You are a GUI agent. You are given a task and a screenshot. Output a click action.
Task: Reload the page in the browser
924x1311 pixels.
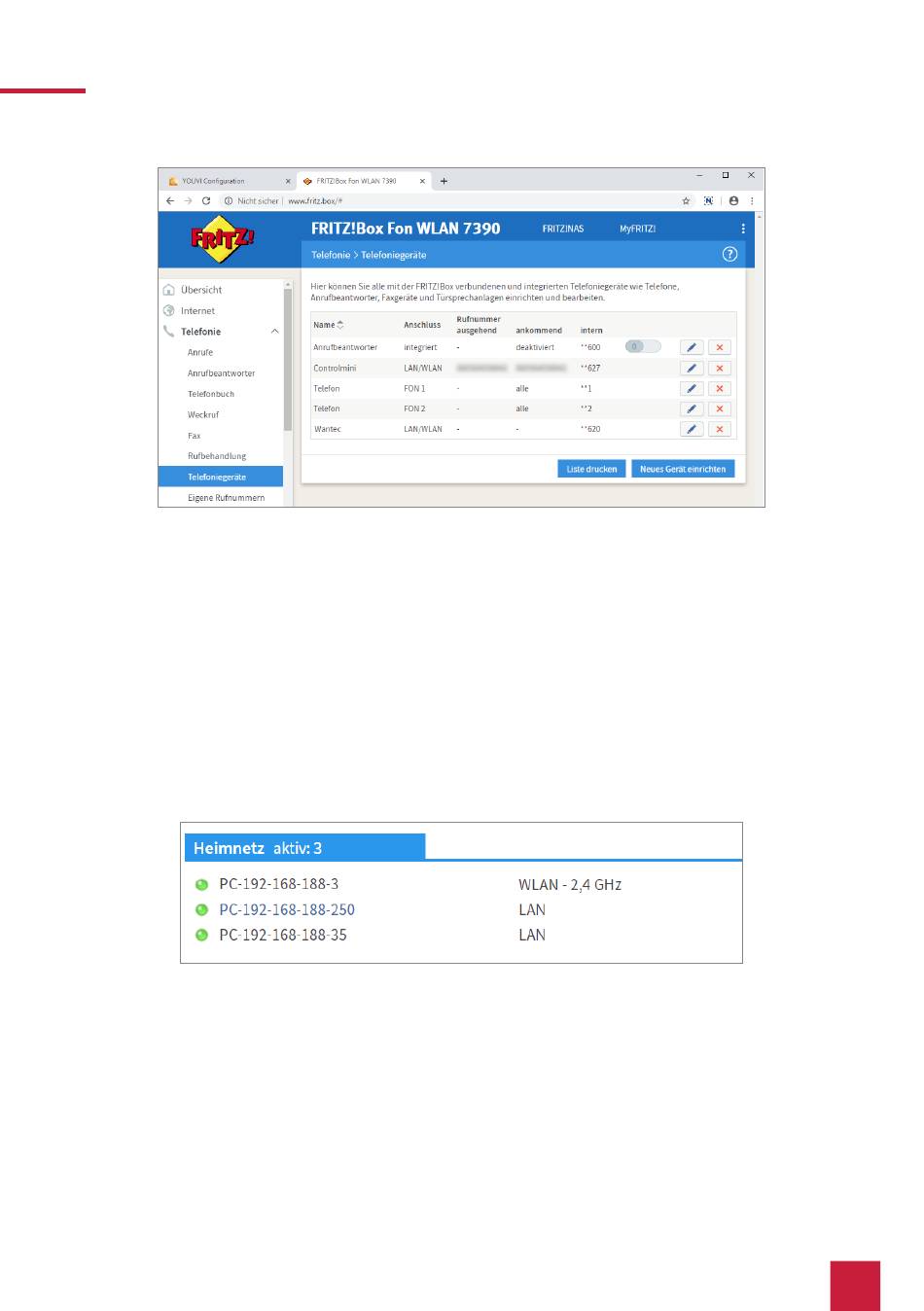coord(206,201)
